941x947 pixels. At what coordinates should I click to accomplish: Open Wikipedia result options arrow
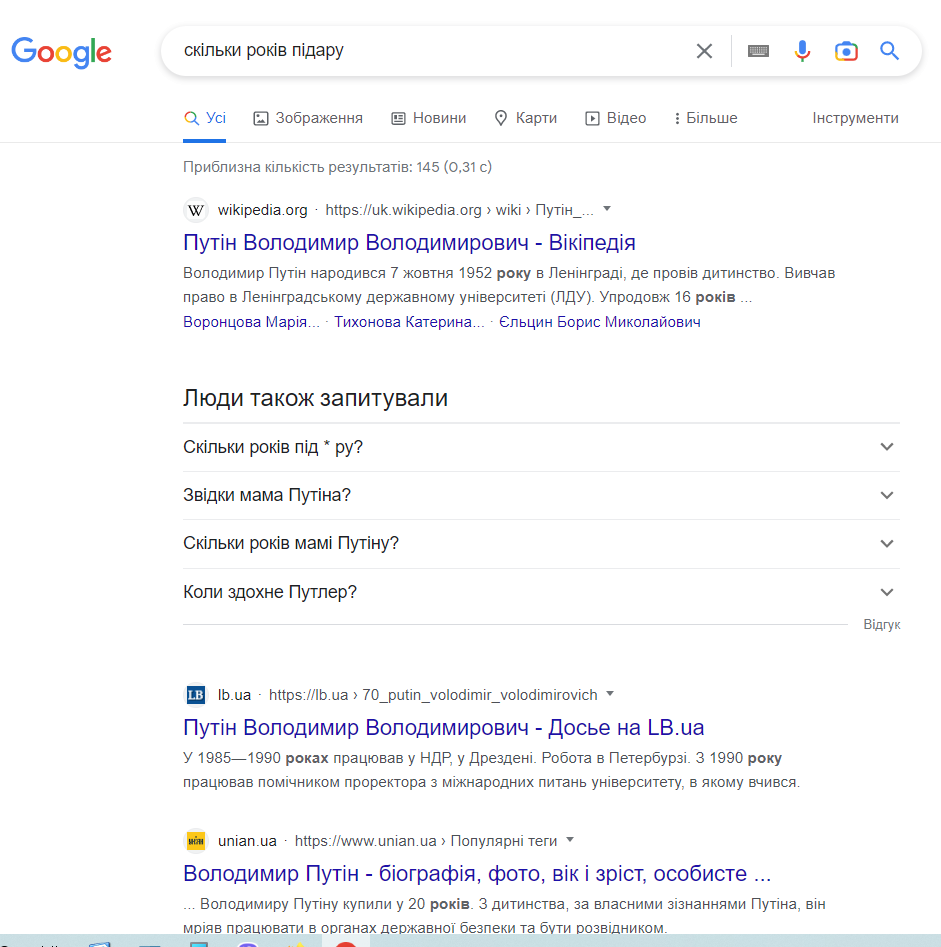[x=607, y=209]
